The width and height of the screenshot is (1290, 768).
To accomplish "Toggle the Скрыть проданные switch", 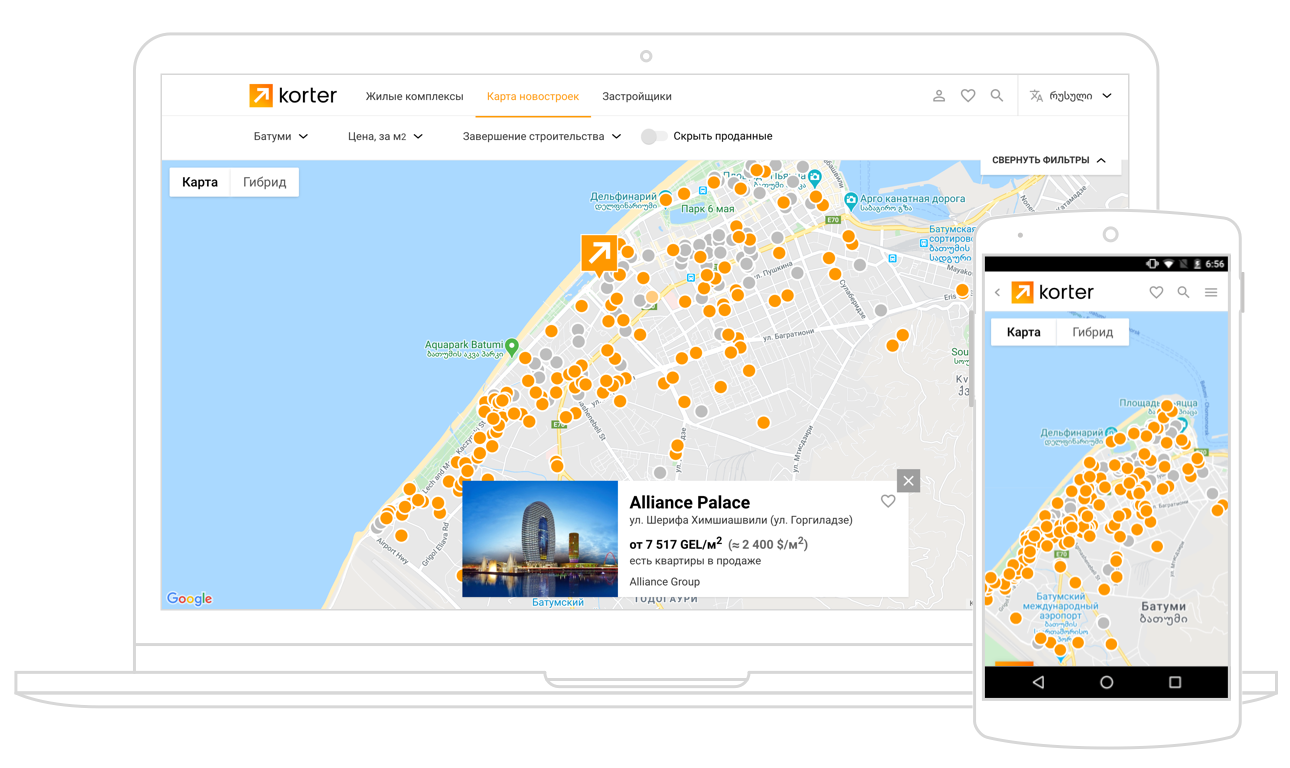I will (x=654, y=136).
